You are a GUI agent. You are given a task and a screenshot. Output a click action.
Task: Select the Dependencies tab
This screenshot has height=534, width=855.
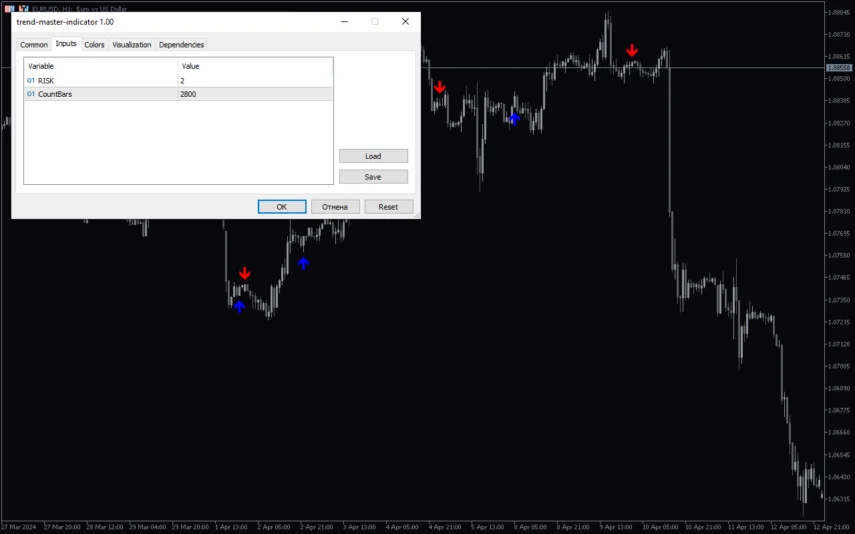point(181,45)
